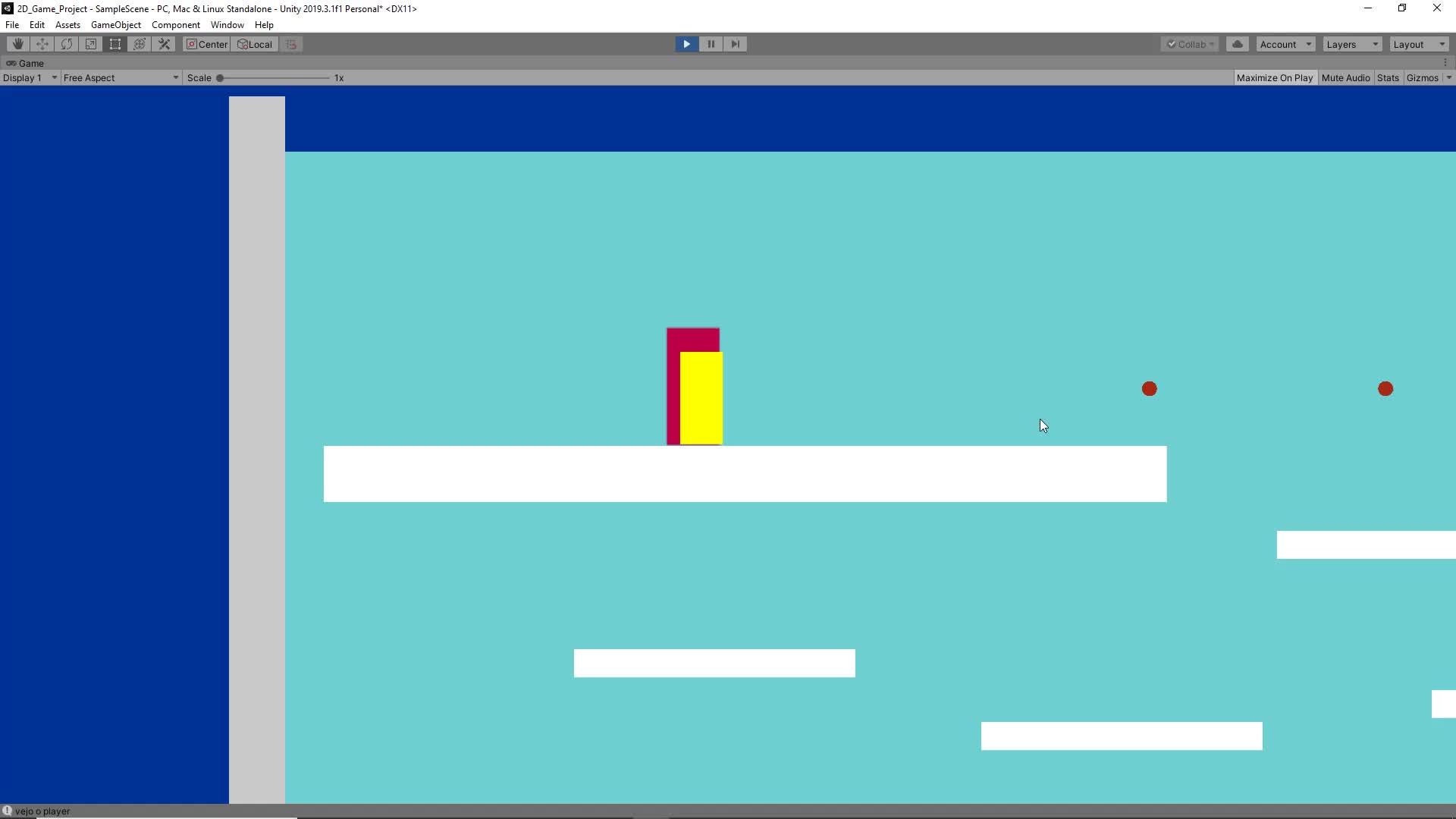Enable Maximize On Play
This screenshot has height=819, width=1456.
(1276, 77)
